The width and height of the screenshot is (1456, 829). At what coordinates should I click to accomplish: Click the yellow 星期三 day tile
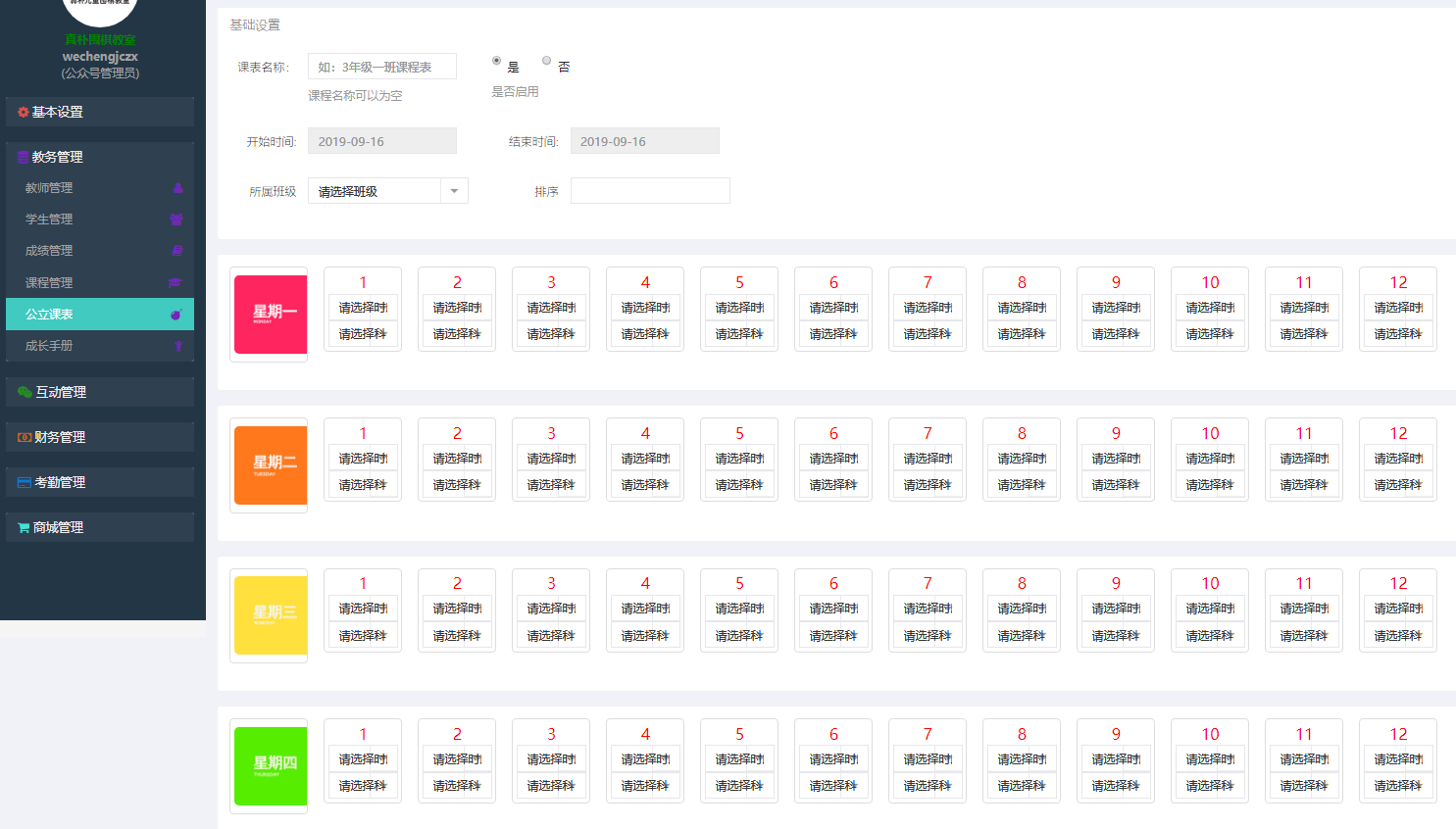271,615
